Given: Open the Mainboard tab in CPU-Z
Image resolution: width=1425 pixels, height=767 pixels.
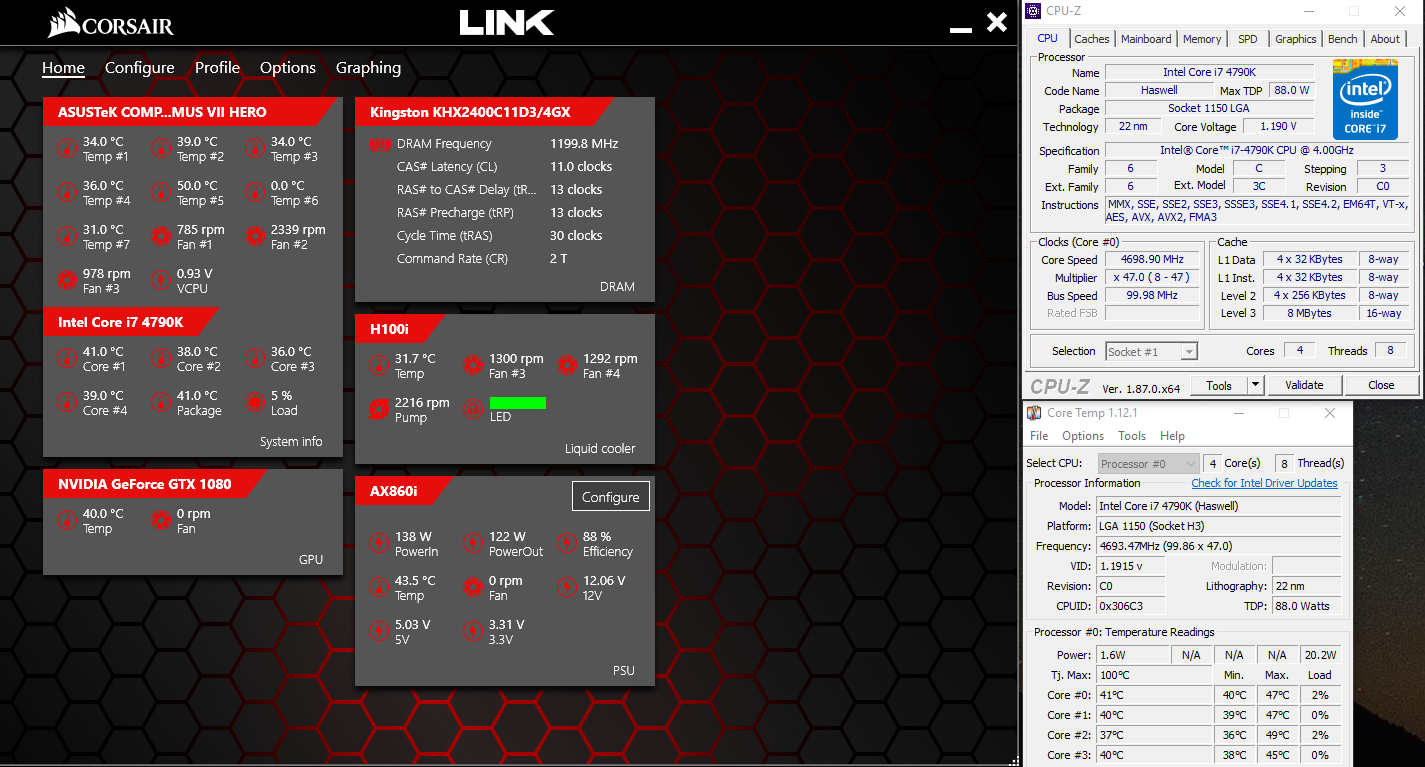Looking at the screenshot, I should point(1146,39).
